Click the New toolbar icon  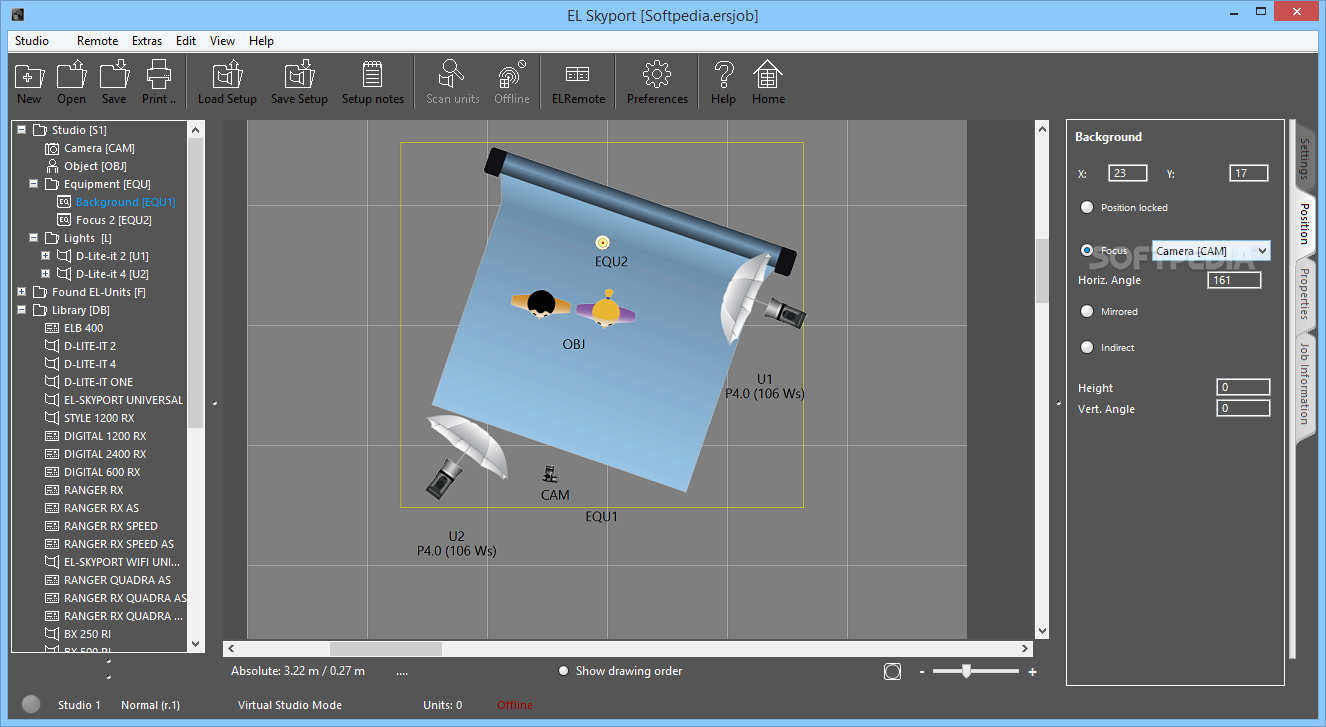[x=29, y=82]
